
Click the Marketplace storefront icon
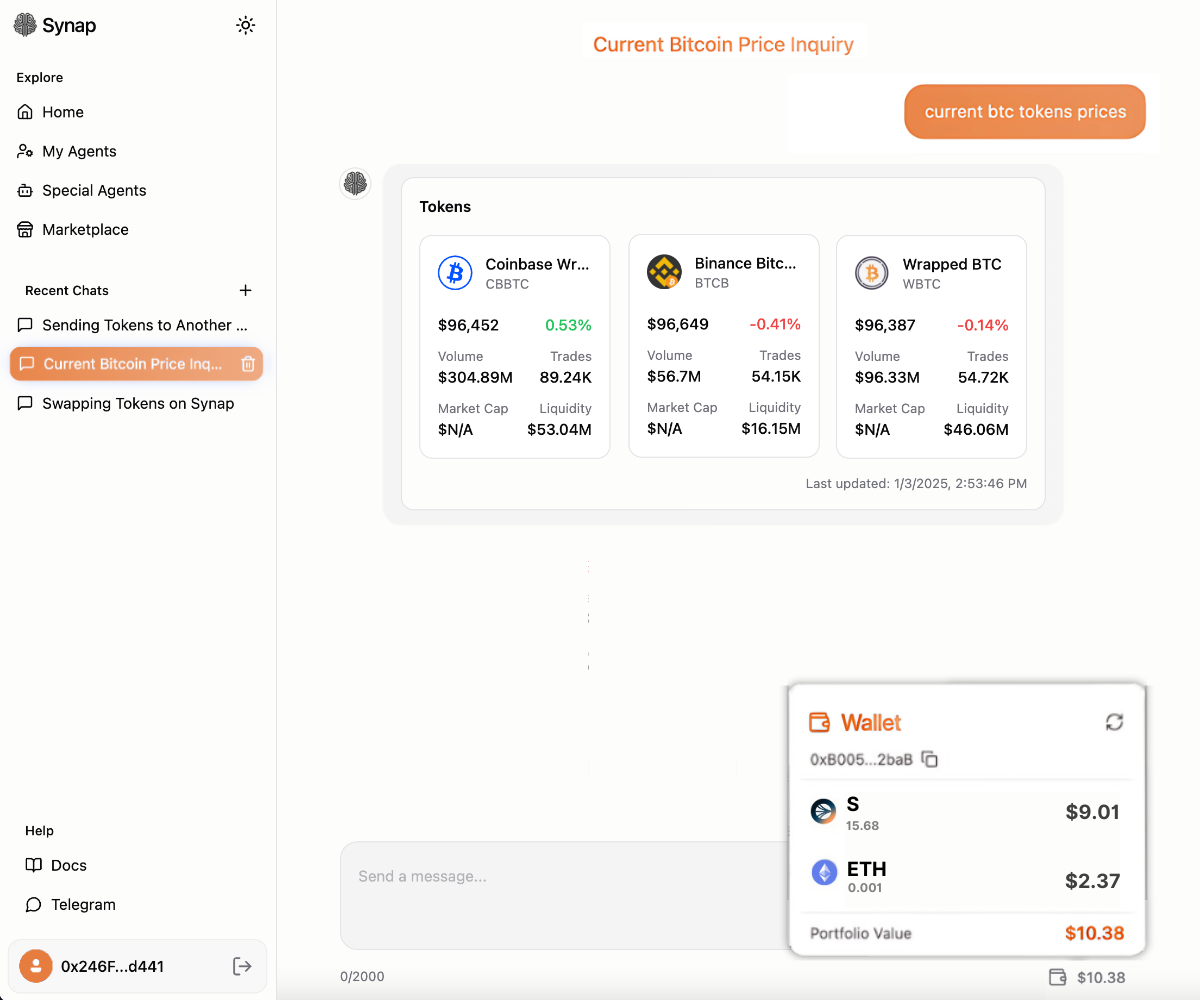(25, 229)
